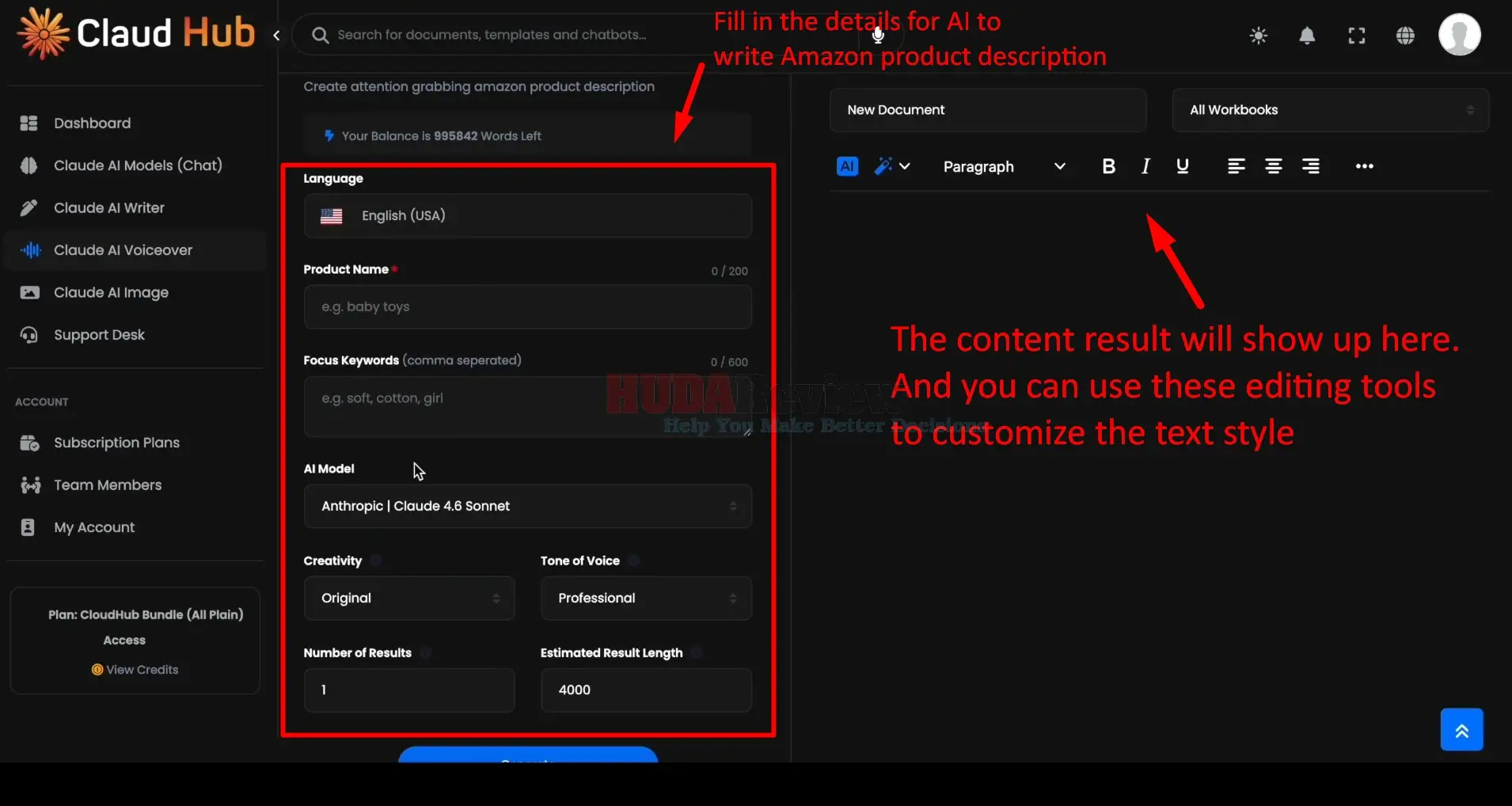Click the Dashboard grid icon

(29, 123)
